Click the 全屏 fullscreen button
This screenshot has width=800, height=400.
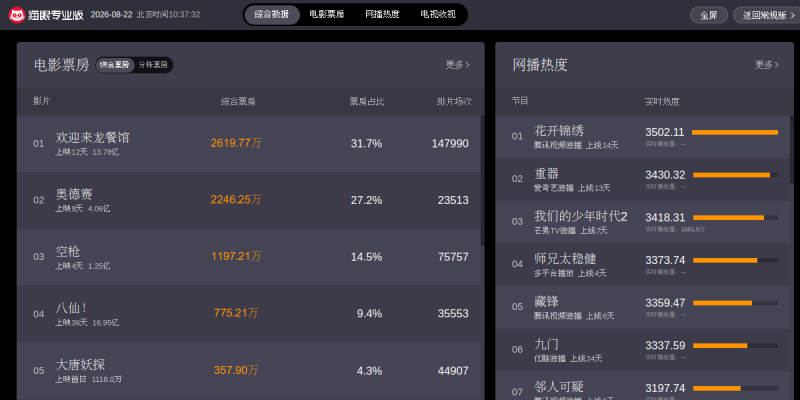pyautogui.click(x=709, y=15)
